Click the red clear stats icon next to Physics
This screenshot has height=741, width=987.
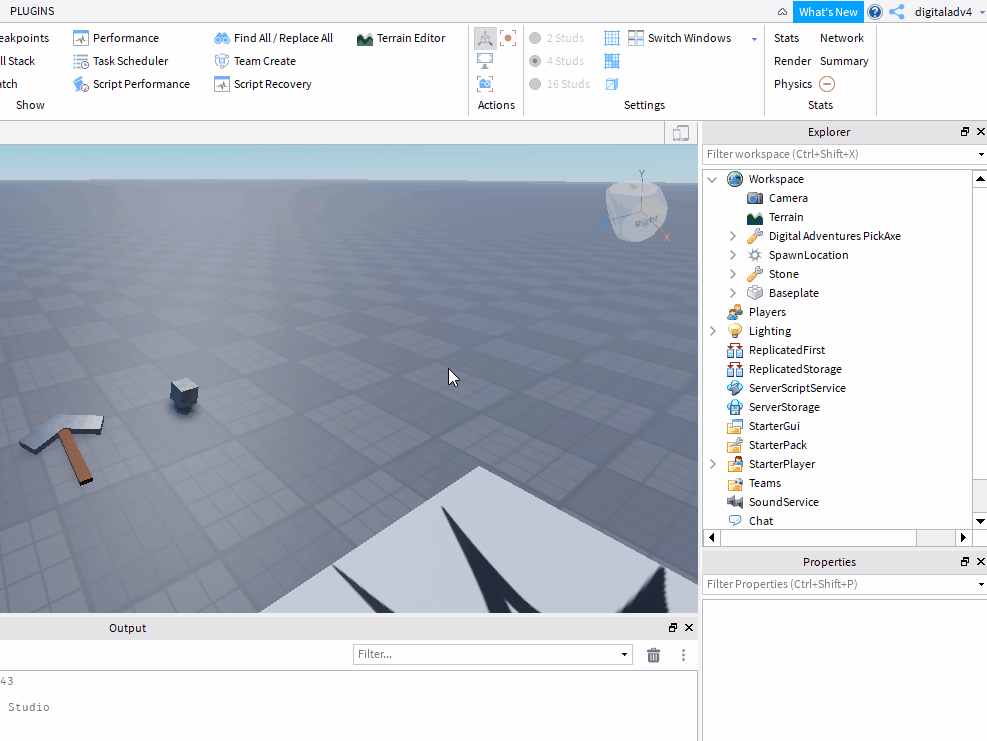point(827,84)
